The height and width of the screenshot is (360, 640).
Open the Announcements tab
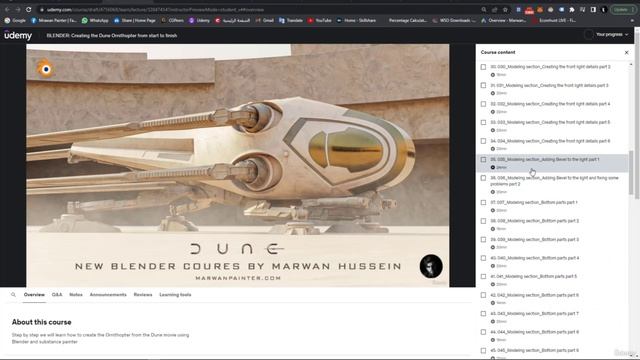(108, 295)
